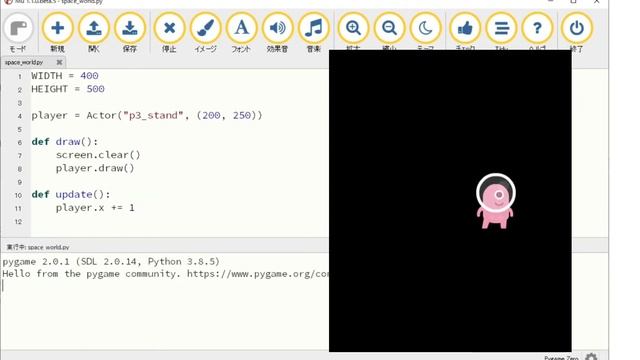Run the code check thumbs-up icon
Image resolution: width=640 pixels, height=360 pixels.
(465, 28)
